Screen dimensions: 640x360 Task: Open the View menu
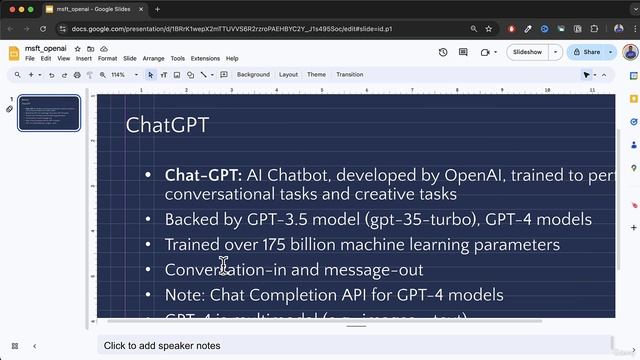point(63,58)
